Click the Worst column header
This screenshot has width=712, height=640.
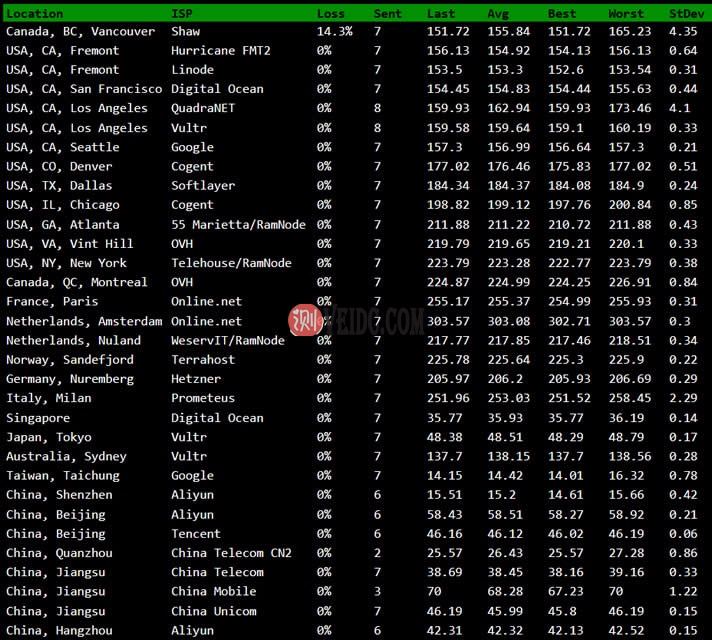point(626,14)
